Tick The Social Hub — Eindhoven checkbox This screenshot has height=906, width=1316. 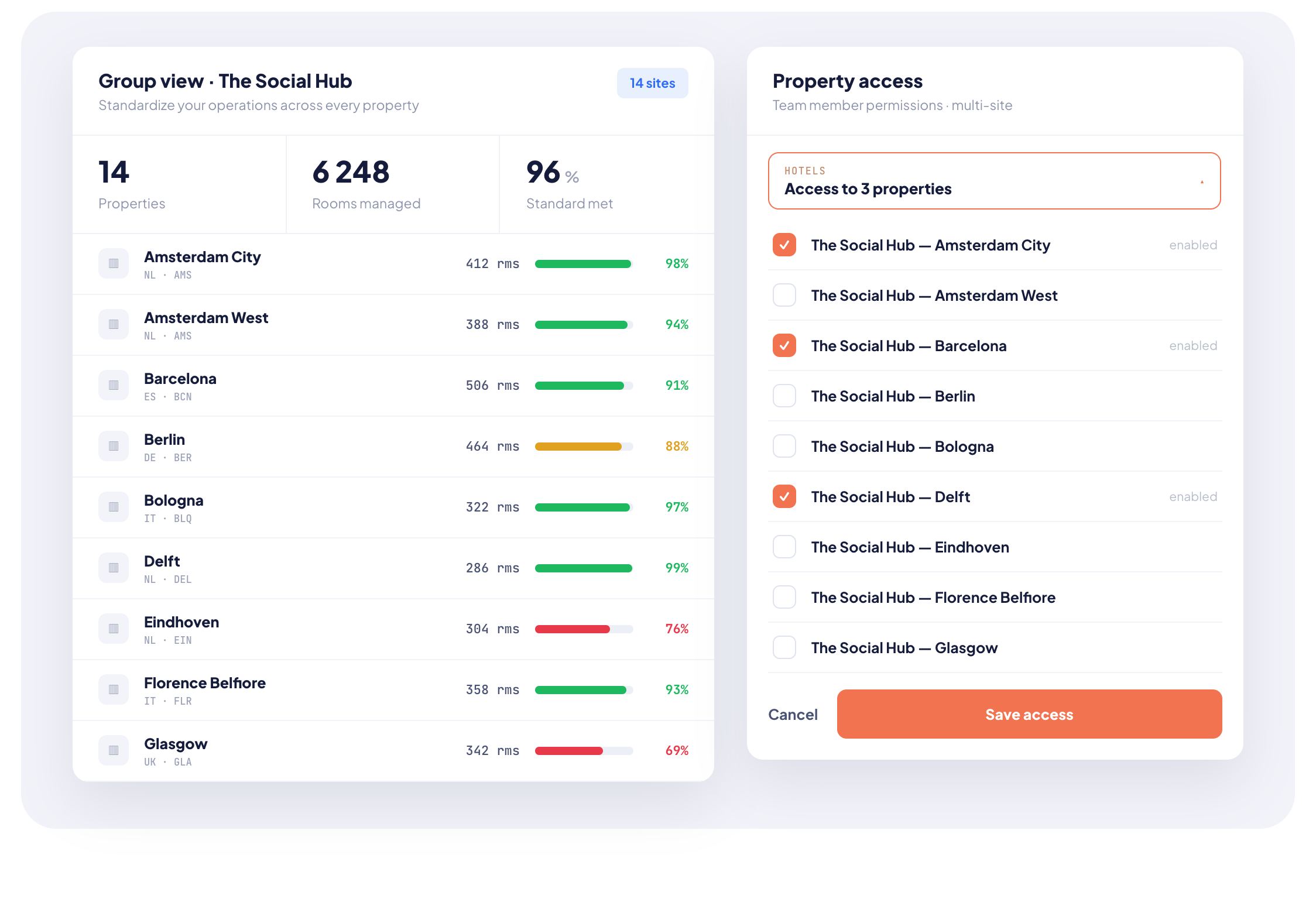(784, 547)
